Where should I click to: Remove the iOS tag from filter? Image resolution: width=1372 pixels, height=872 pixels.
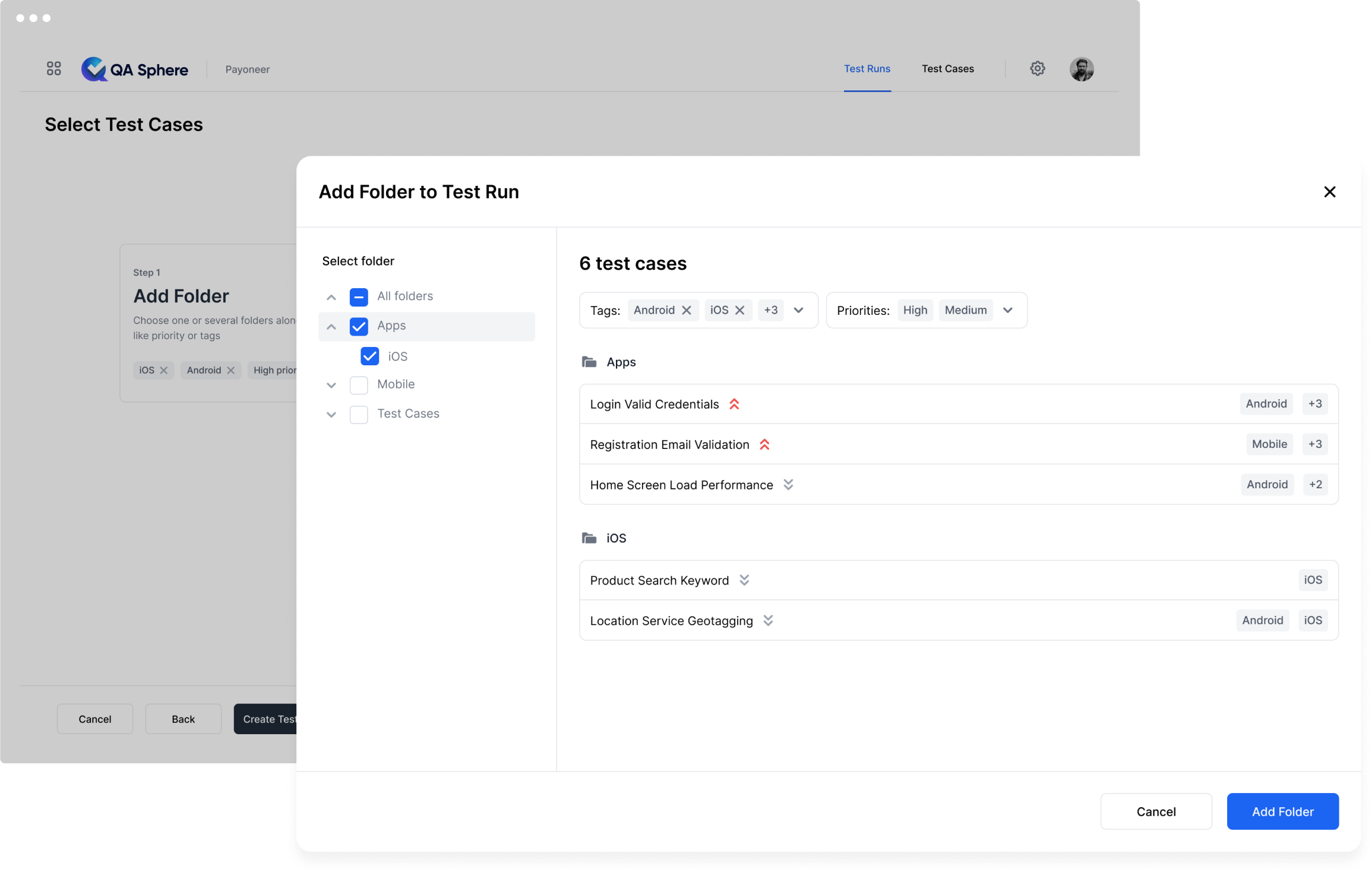[739, 310]
